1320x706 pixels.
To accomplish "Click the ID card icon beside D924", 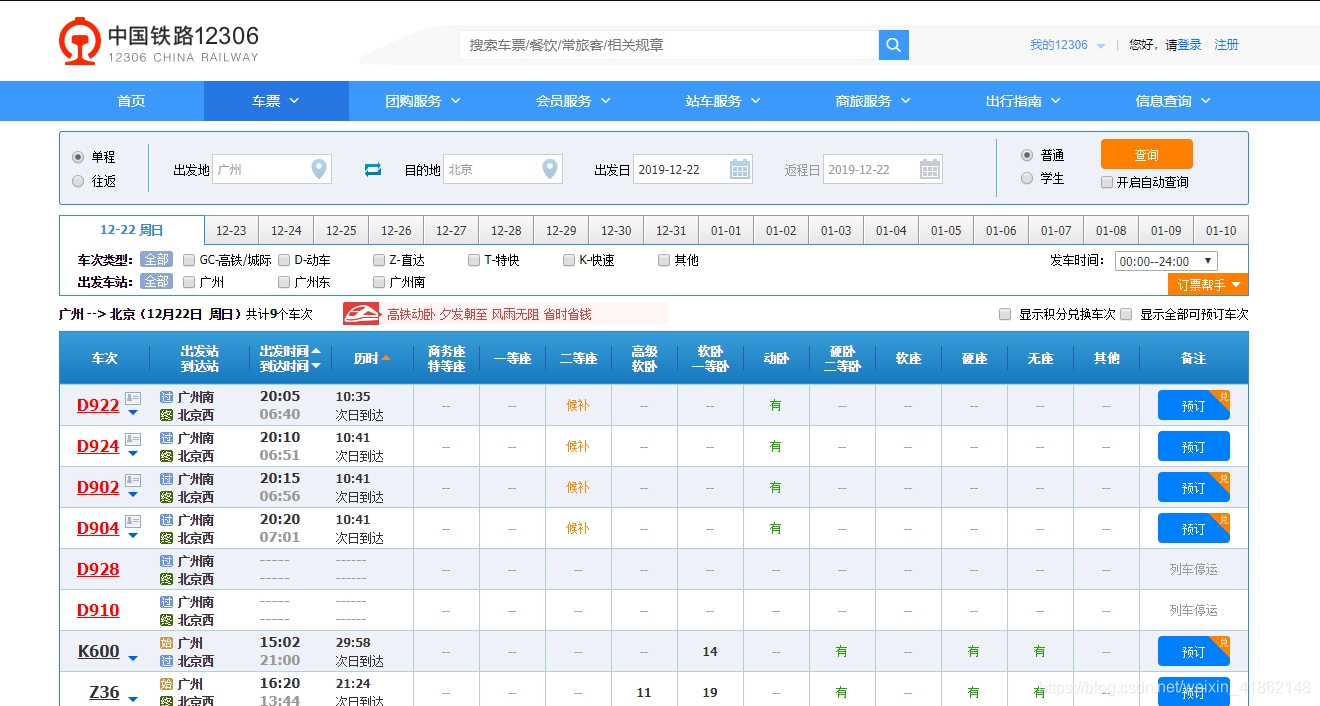I will pyautogui.click(x=133, y=439).
